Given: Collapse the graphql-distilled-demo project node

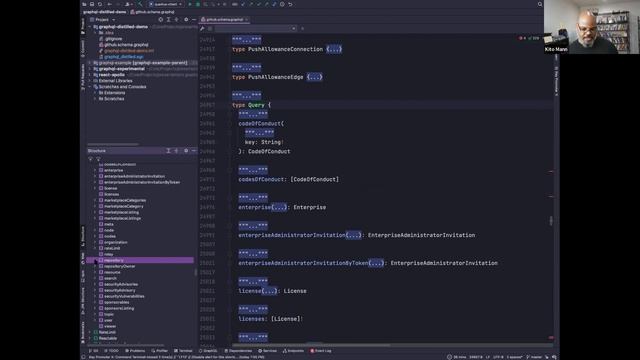Looking at the screenshot, I should click(90, 27).
